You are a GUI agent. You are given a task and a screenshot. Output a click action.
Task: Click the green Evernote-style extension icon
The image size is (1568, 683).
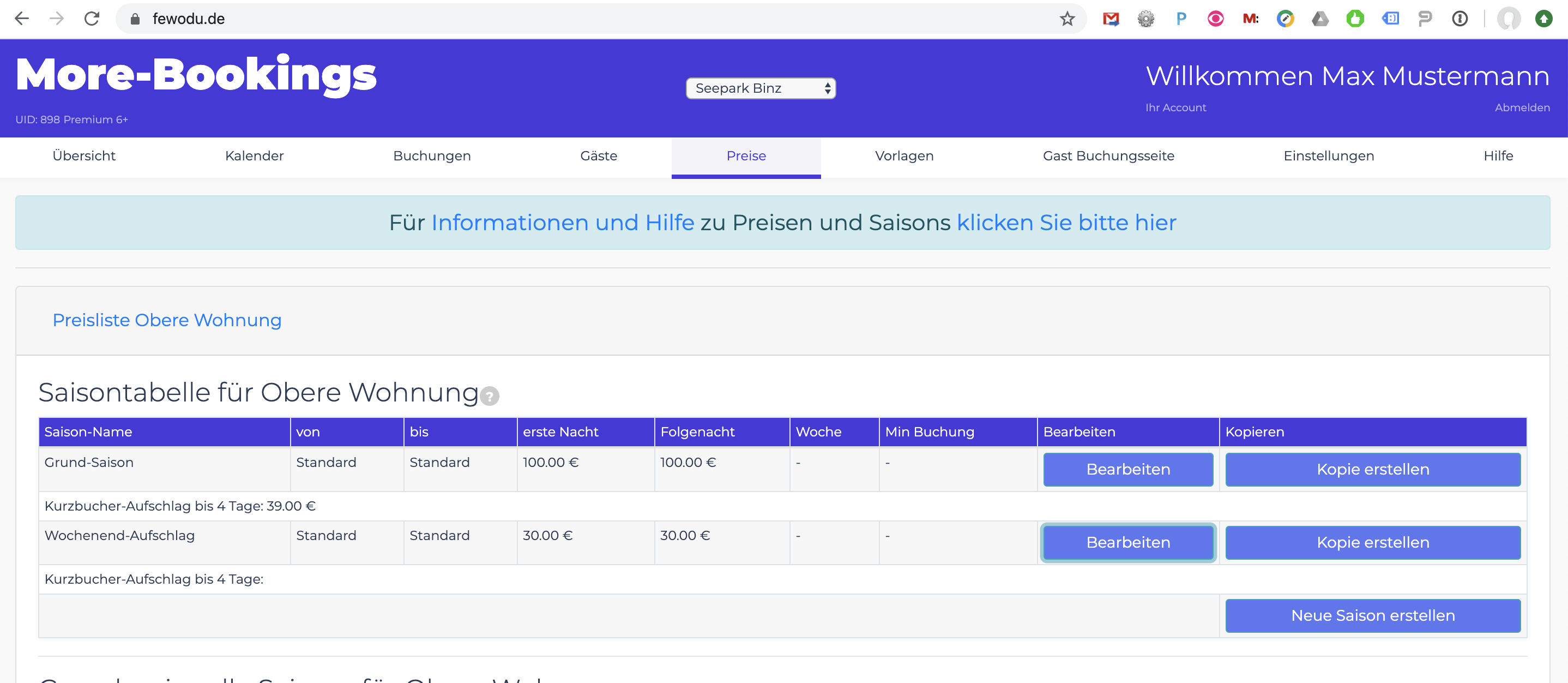pos(1355,19)
